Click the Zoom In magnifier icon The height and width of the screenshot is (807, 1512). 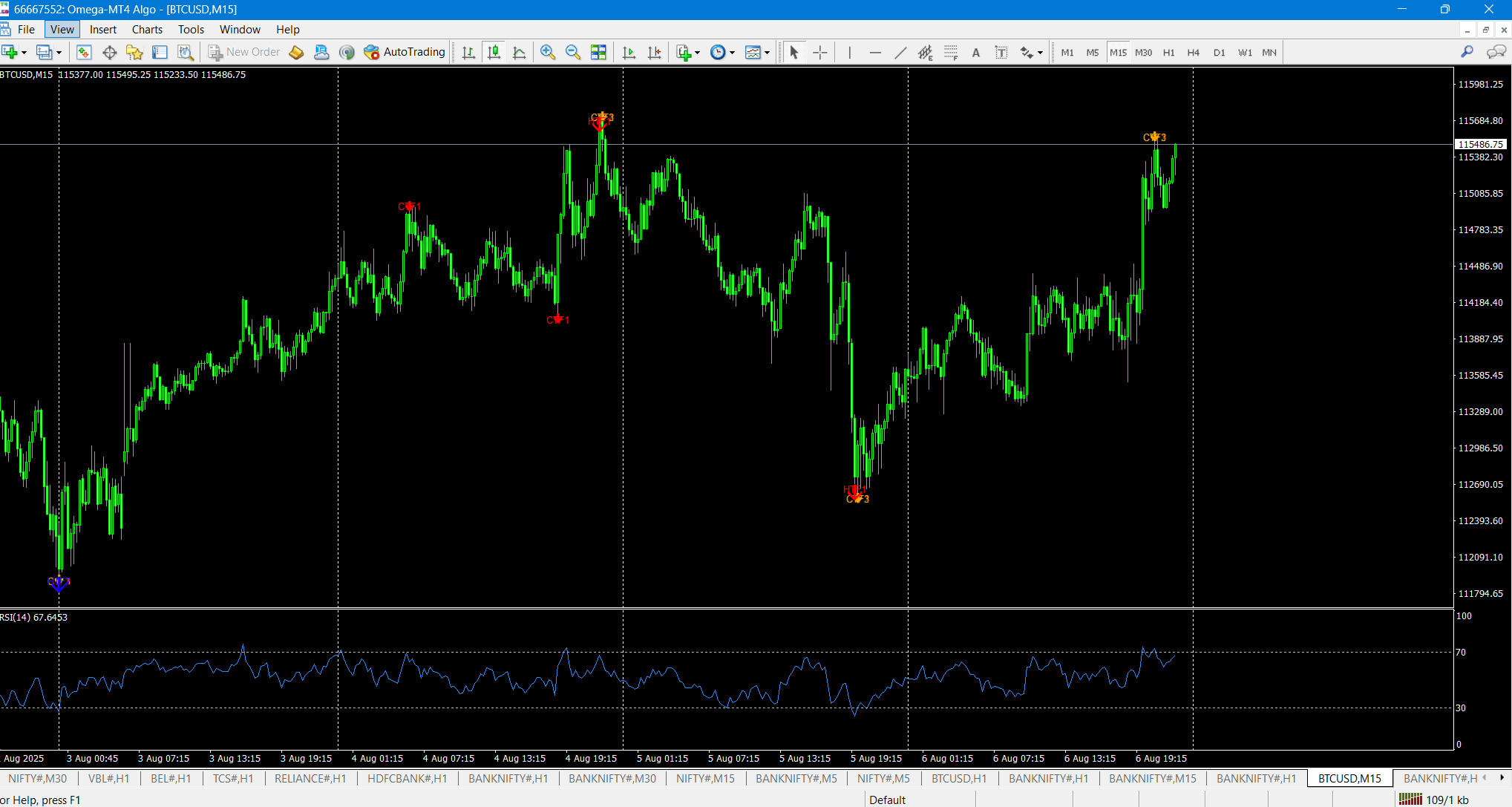pyautogui.click(x=548, y=52)
